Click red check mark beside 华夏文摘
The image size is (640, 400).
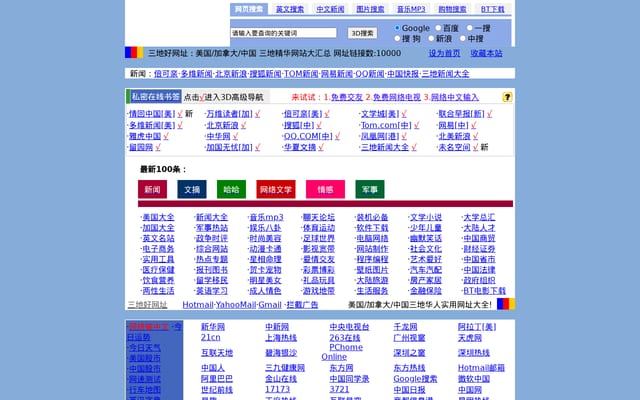click(321, 147)
